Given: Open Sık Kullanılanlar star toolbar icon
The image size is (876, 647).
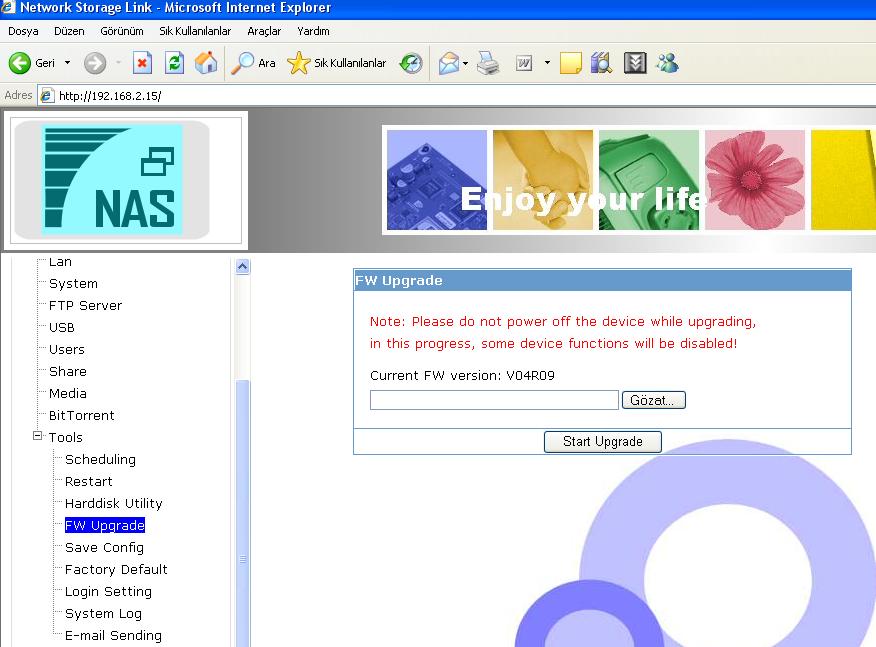Looking at the screenshot, I should tap(298, 63).
